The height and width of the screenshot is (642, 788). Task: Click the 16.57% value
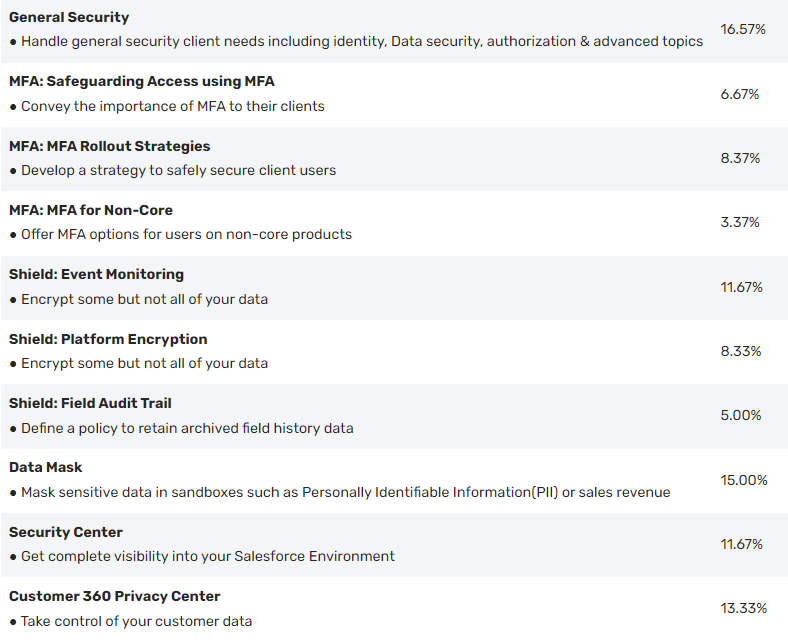[743, 29]
